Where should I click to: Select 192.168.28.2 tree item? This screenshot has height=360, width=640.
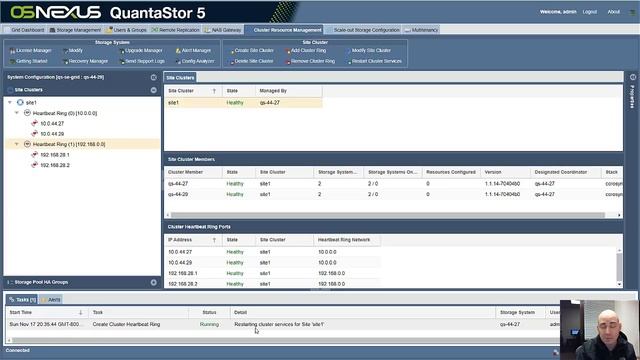click(55, 165)
